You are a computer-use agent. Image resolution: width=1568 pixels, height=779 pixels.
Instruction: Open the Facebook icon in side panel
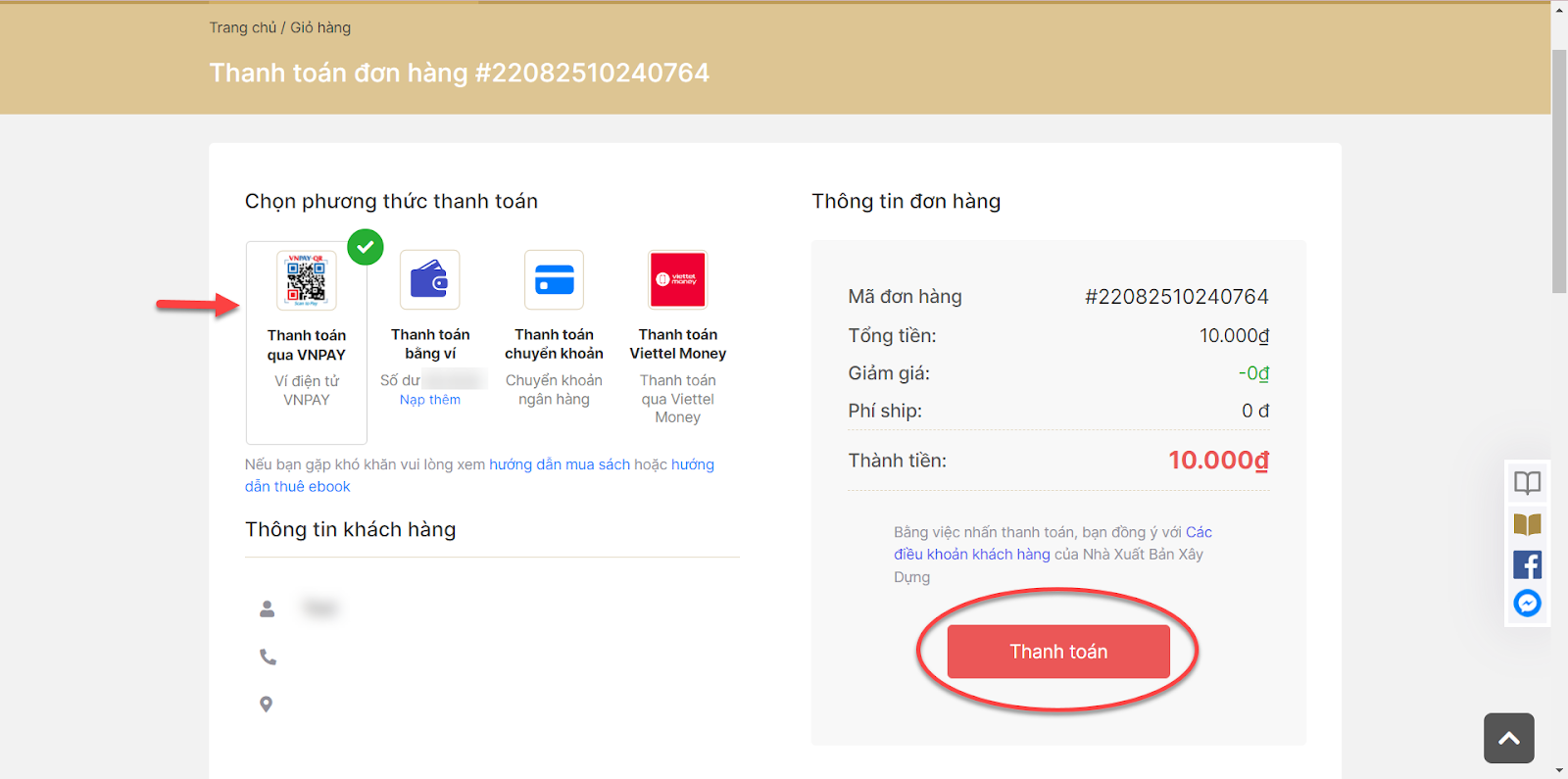point(1527,564)
